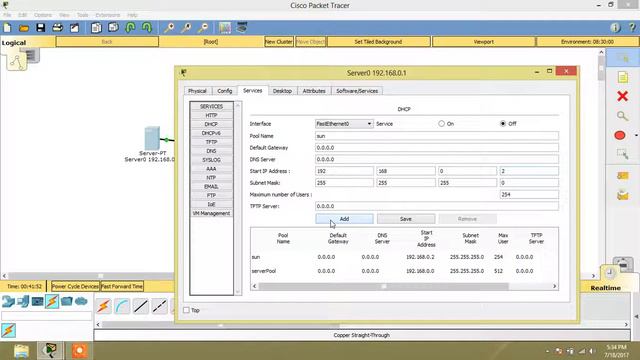640x360 pixels.
Task: Select SYSLOG in the services list
Action: tap(211, 160)
